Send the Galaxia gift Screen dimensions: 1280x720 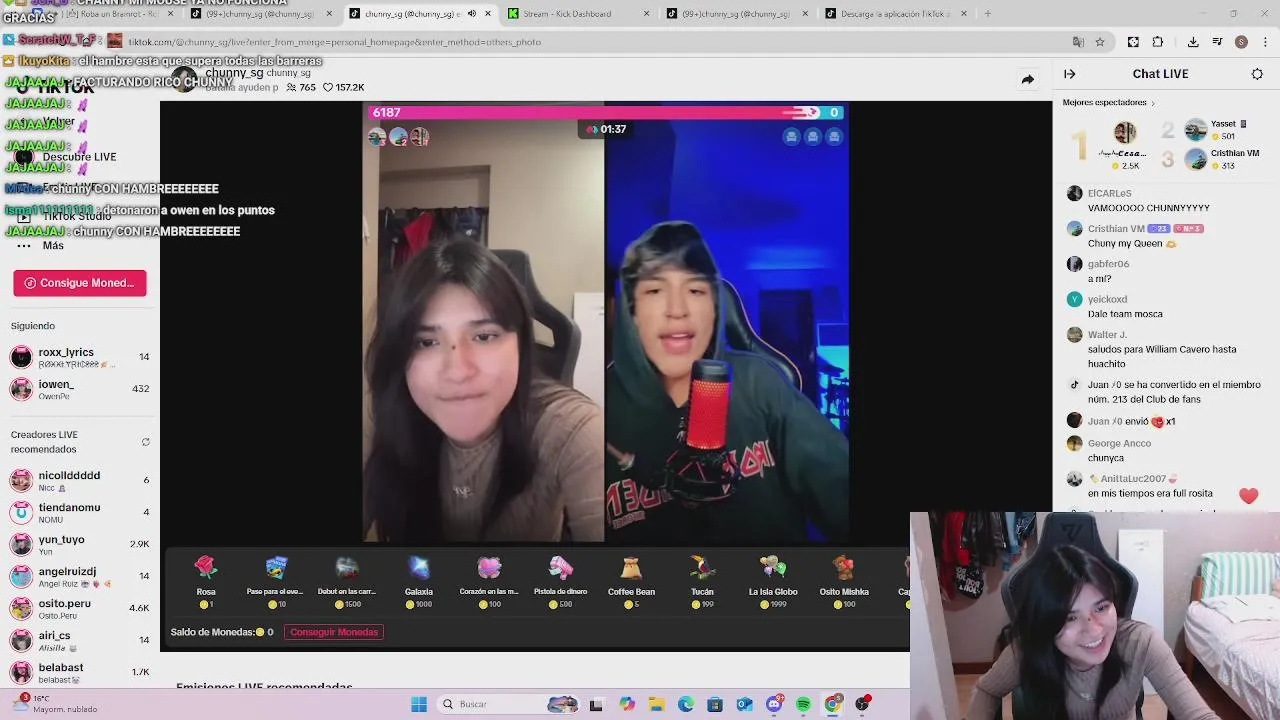tap(419, 581)
